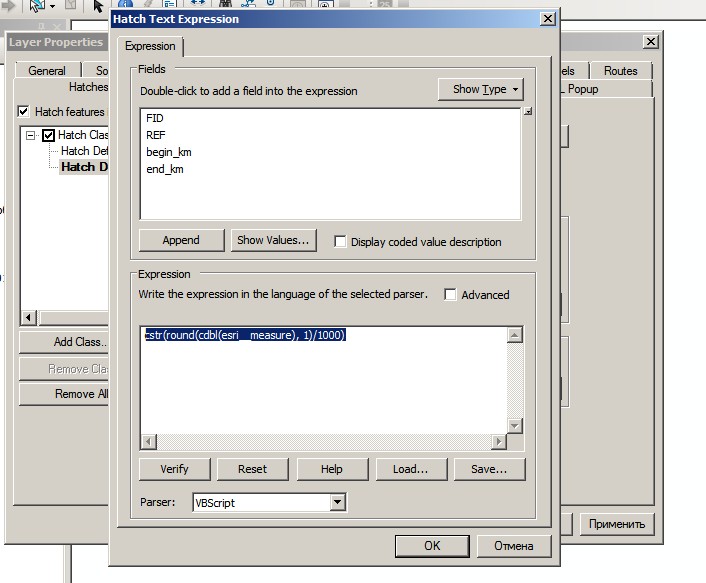Viewport: 706px width, 583px height.
Task: Click expression box scroll up arrow
Action: pyautogui.click(x=515, y=335)
